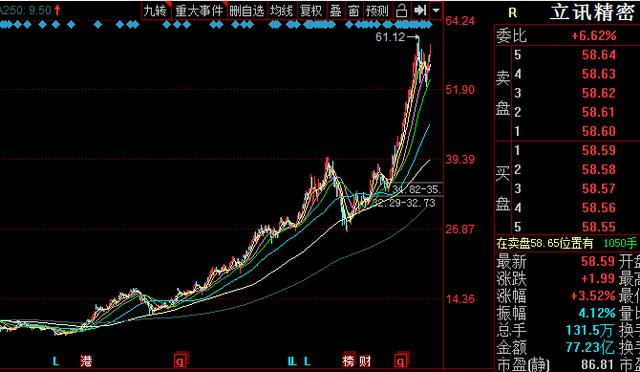Viewport: 640px width, 372px height.
Task: Click the 卖盘 sell-side label
Action: pos(503,93)
